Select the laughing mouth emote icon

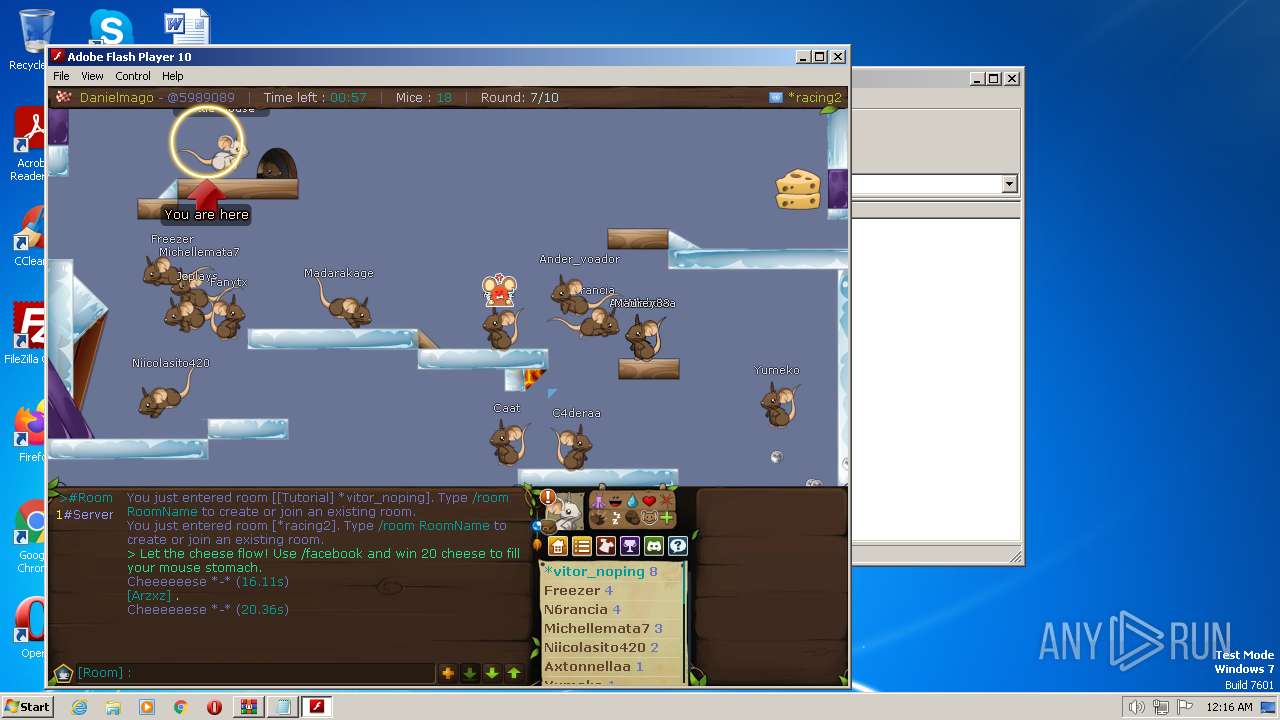615,501
